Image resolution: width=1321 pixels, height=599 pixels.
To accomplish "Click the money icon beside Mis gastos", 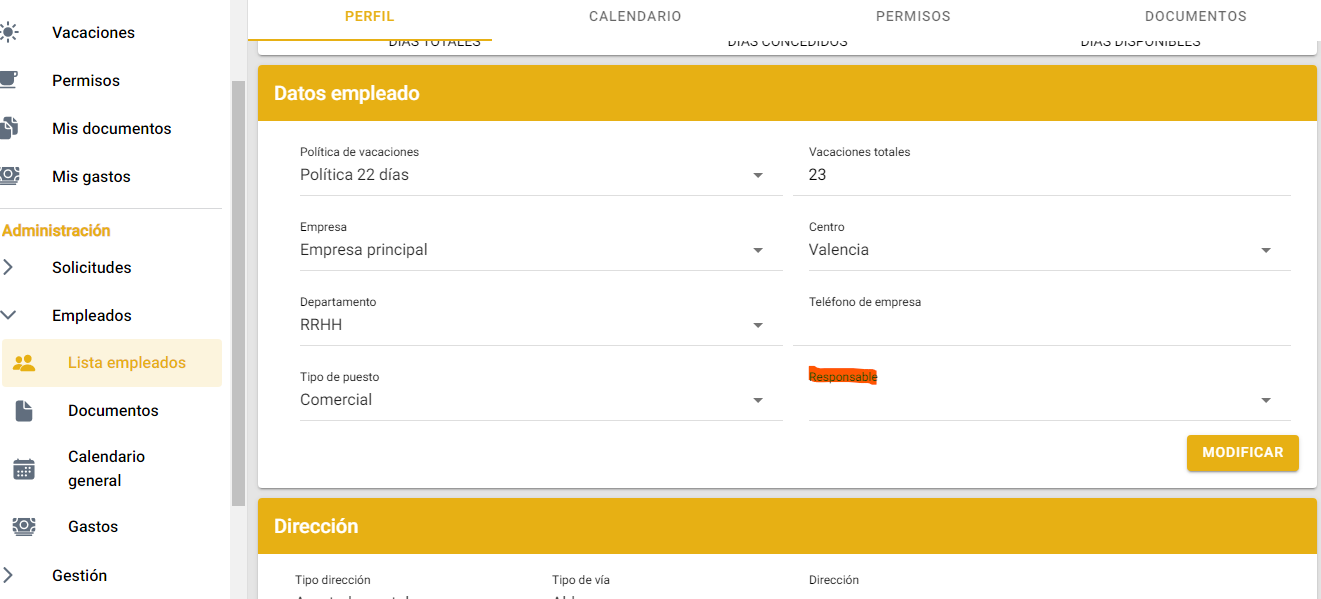I will [x=8, y=176].
